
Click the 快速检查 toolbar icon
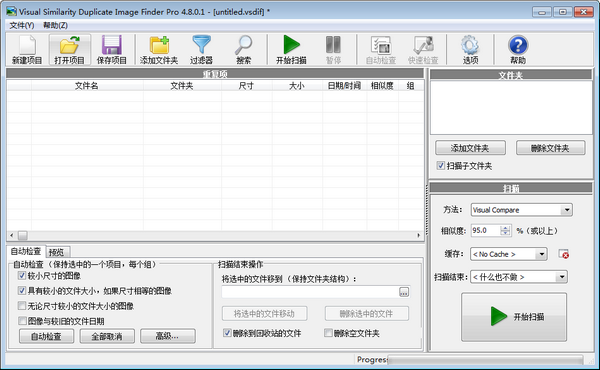(x=423, y=49)
